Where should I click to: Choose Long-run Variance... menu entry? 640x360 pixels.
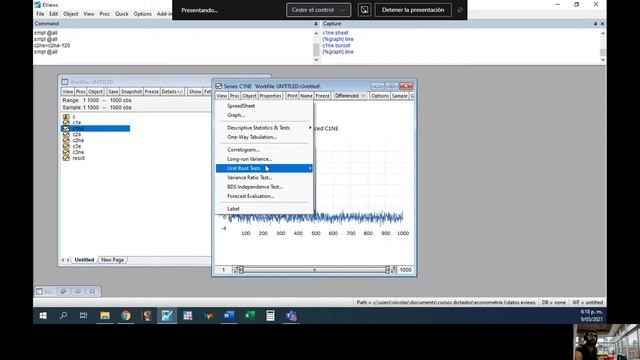(249, 159)
